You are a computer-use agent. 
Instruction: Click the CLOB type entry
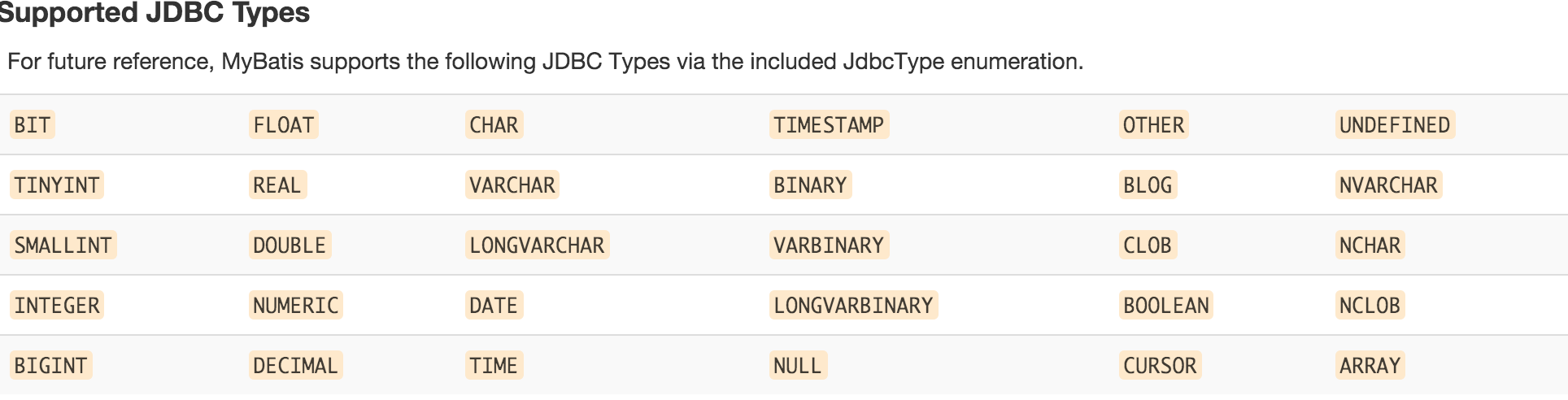coord(1147,246)
